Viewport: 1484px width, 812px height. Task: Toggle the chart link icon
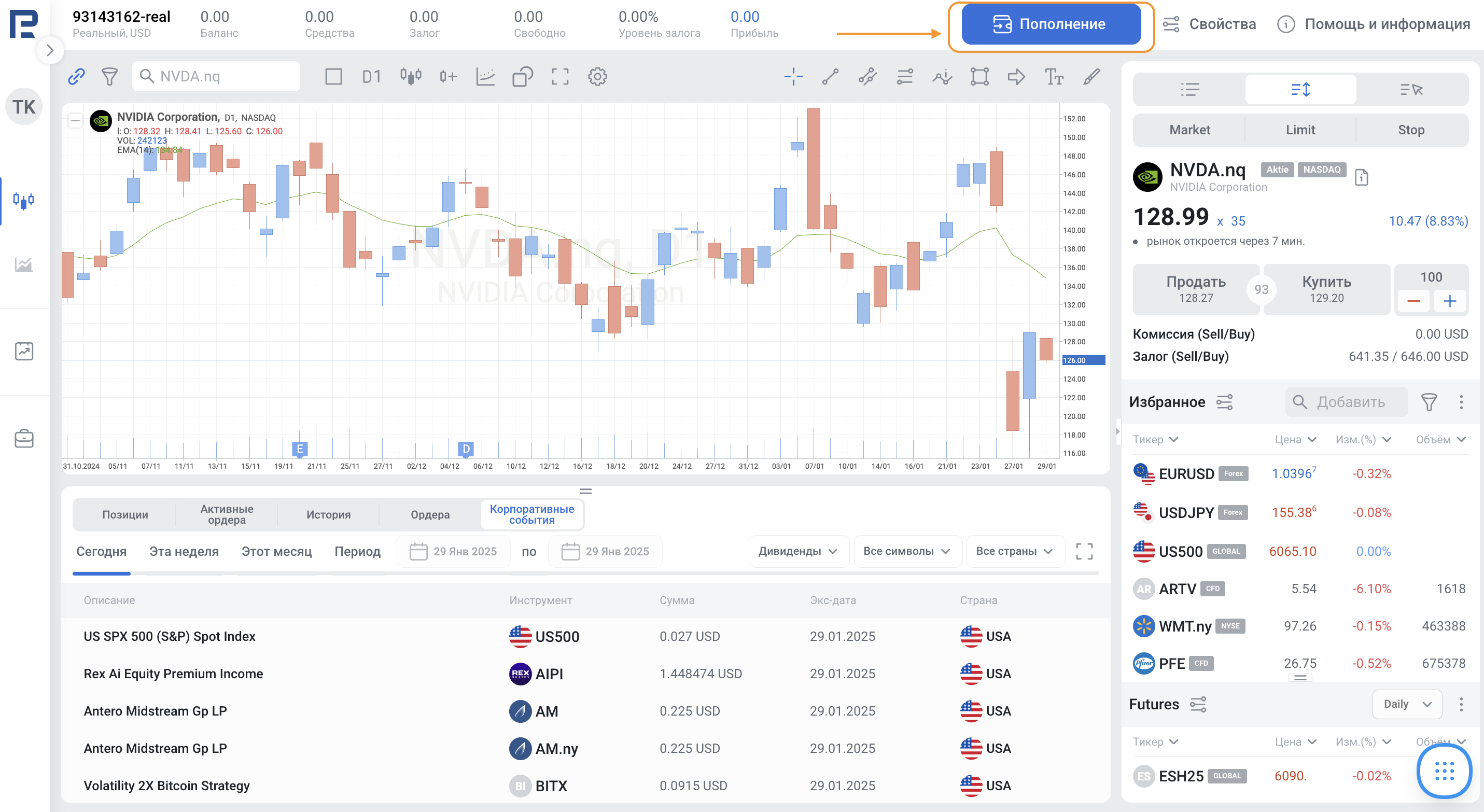[77, 77]
